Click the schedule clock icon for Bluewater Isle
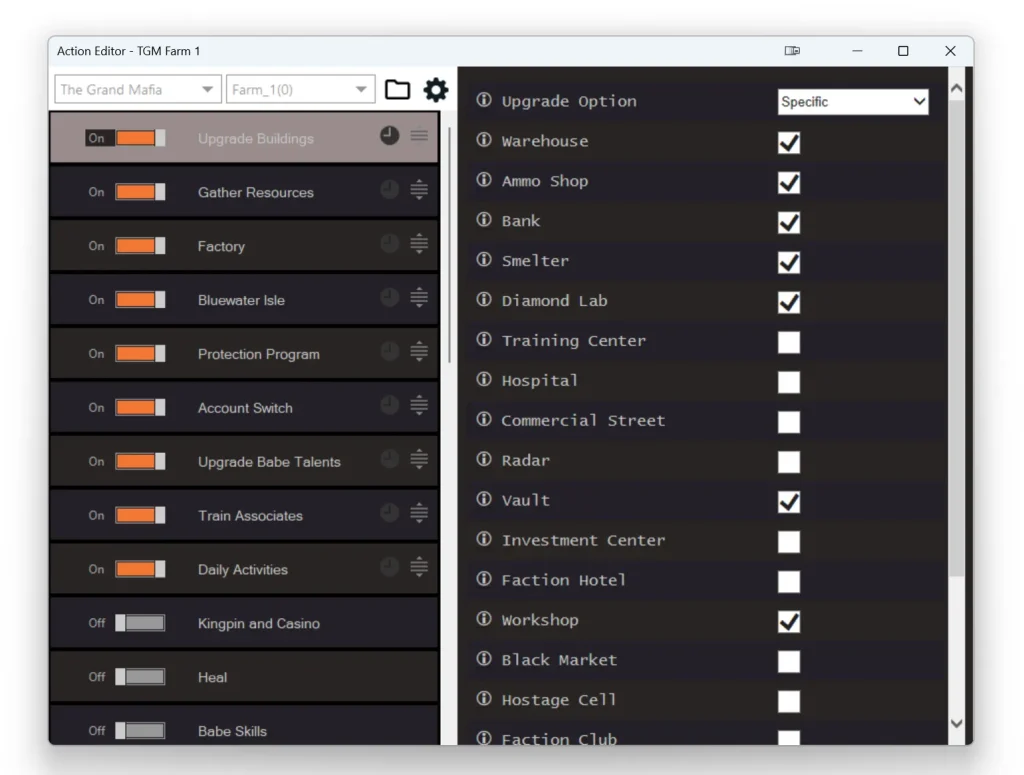The width and height of the screenshot is (1024, 775). coord(390,298)
